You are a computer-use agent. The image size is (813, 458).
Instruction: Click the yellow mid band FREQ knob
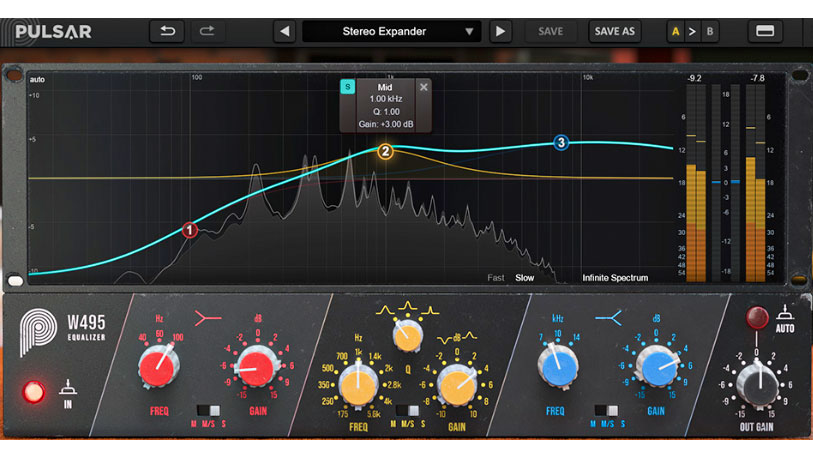[x=358, y=385]
